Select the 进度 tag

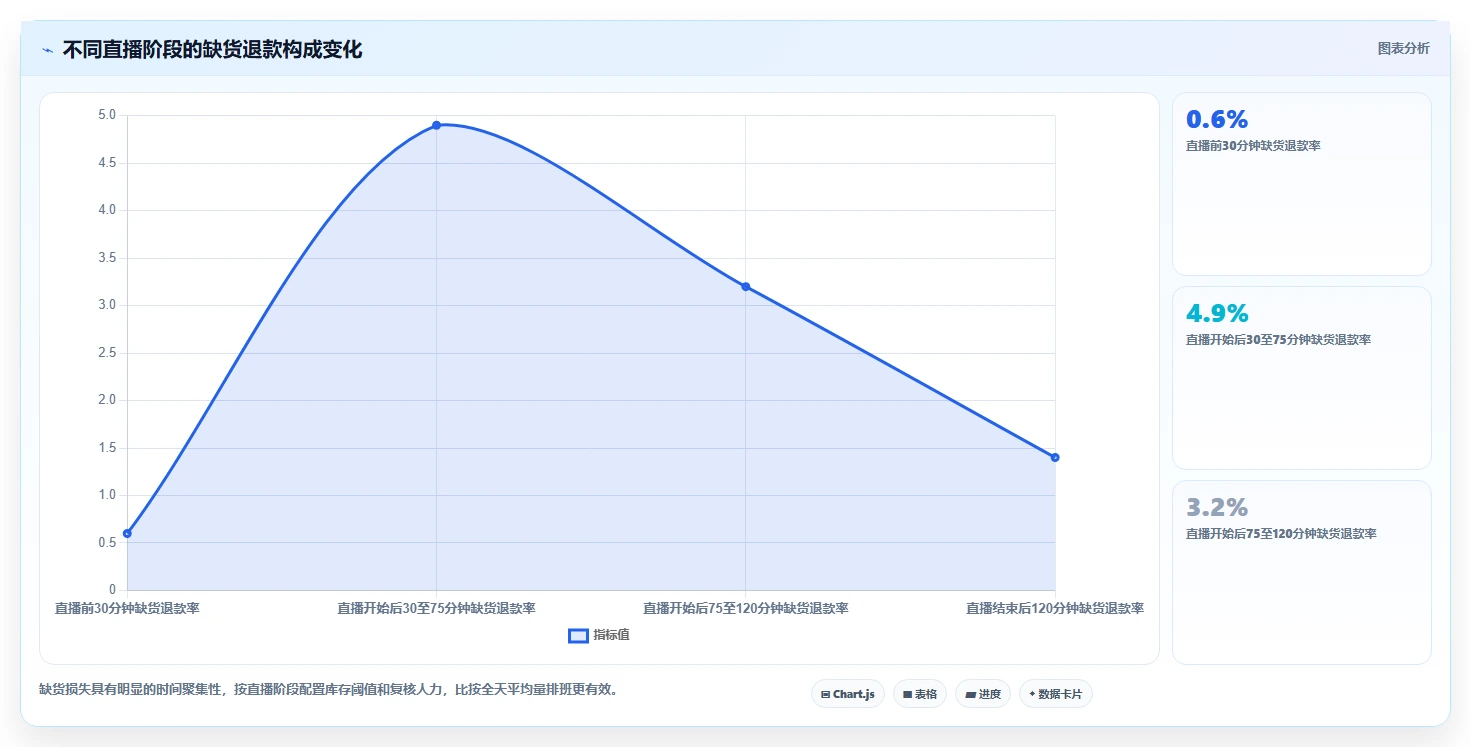coord(983,694)
